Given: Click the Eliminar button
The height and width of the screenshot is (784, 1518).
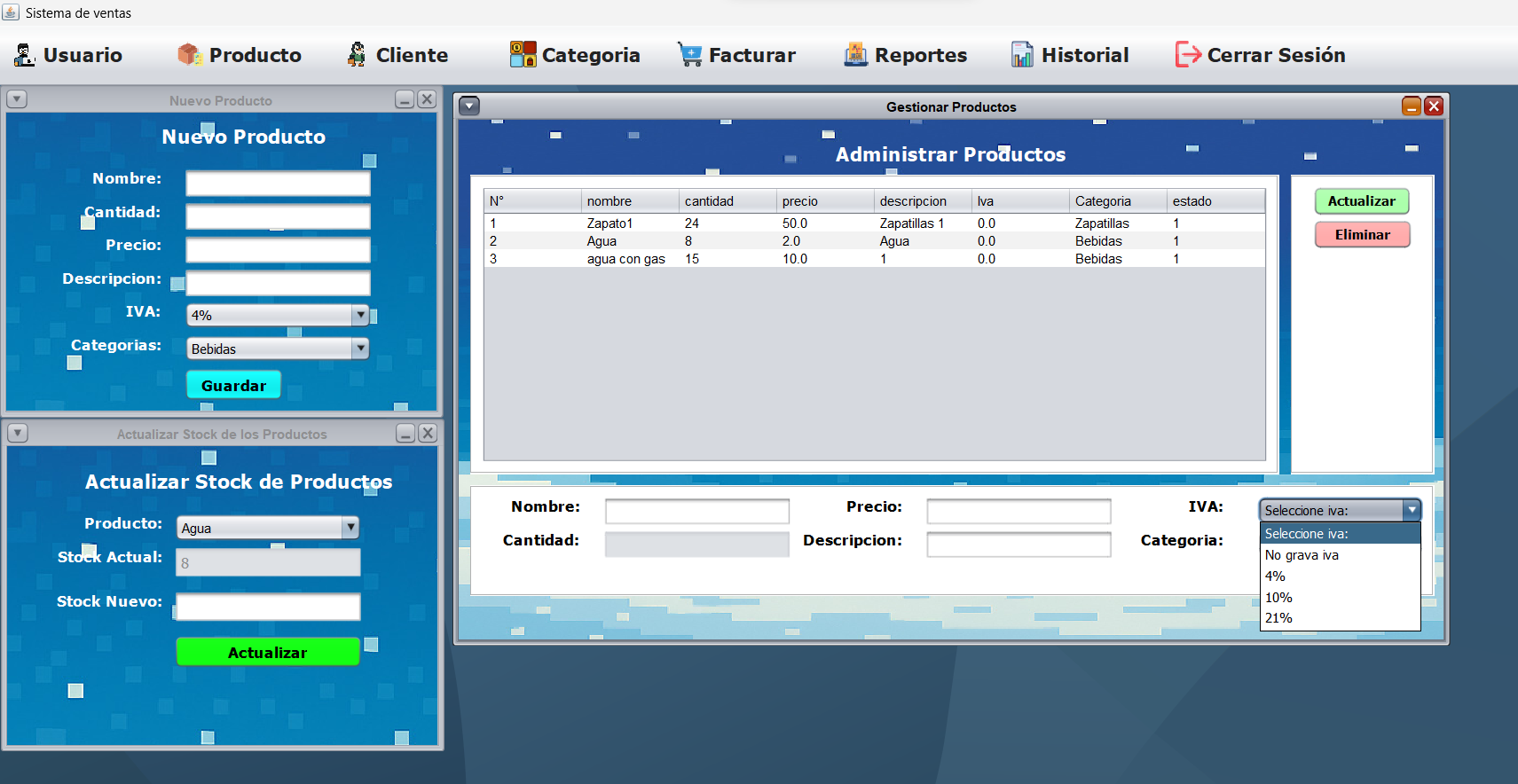Looking at the screenshot, I should 1362,235.
